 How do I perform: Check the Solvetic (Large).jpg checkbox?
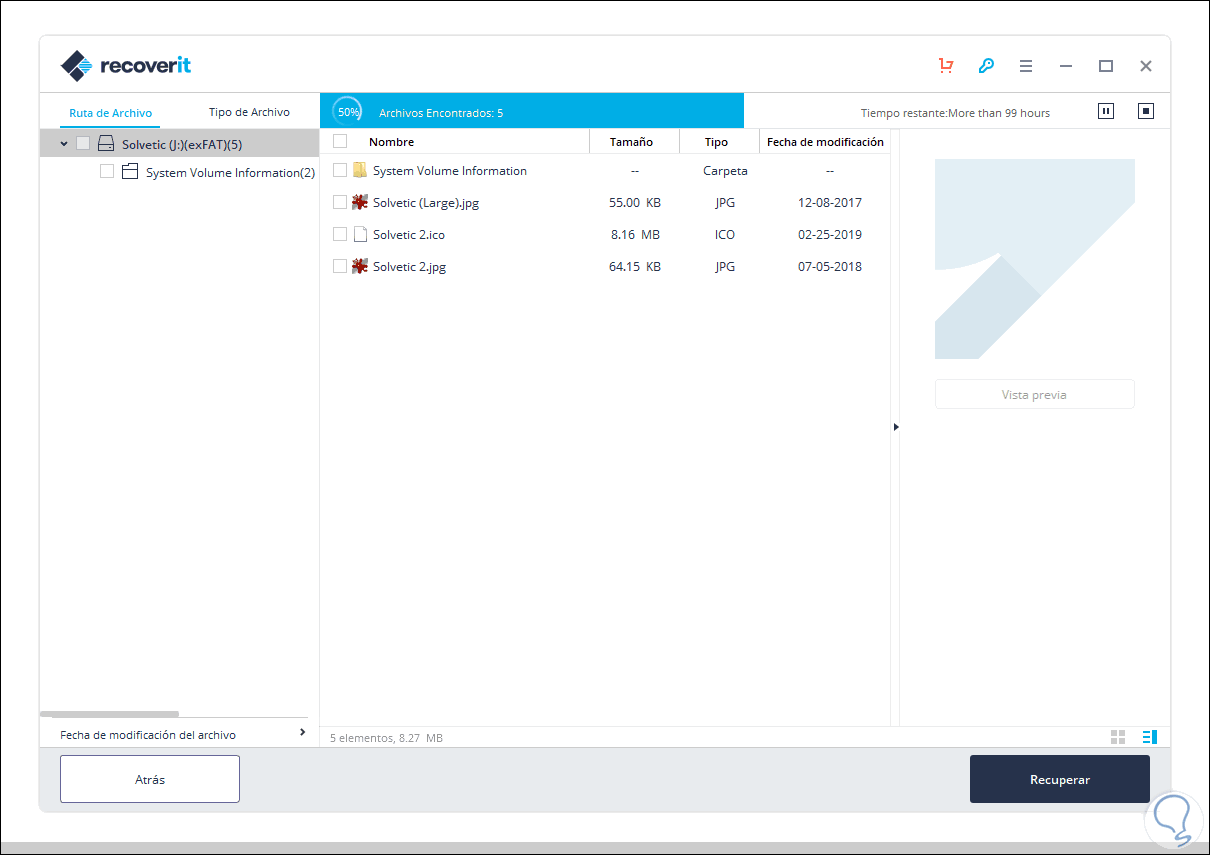(340, 202)
